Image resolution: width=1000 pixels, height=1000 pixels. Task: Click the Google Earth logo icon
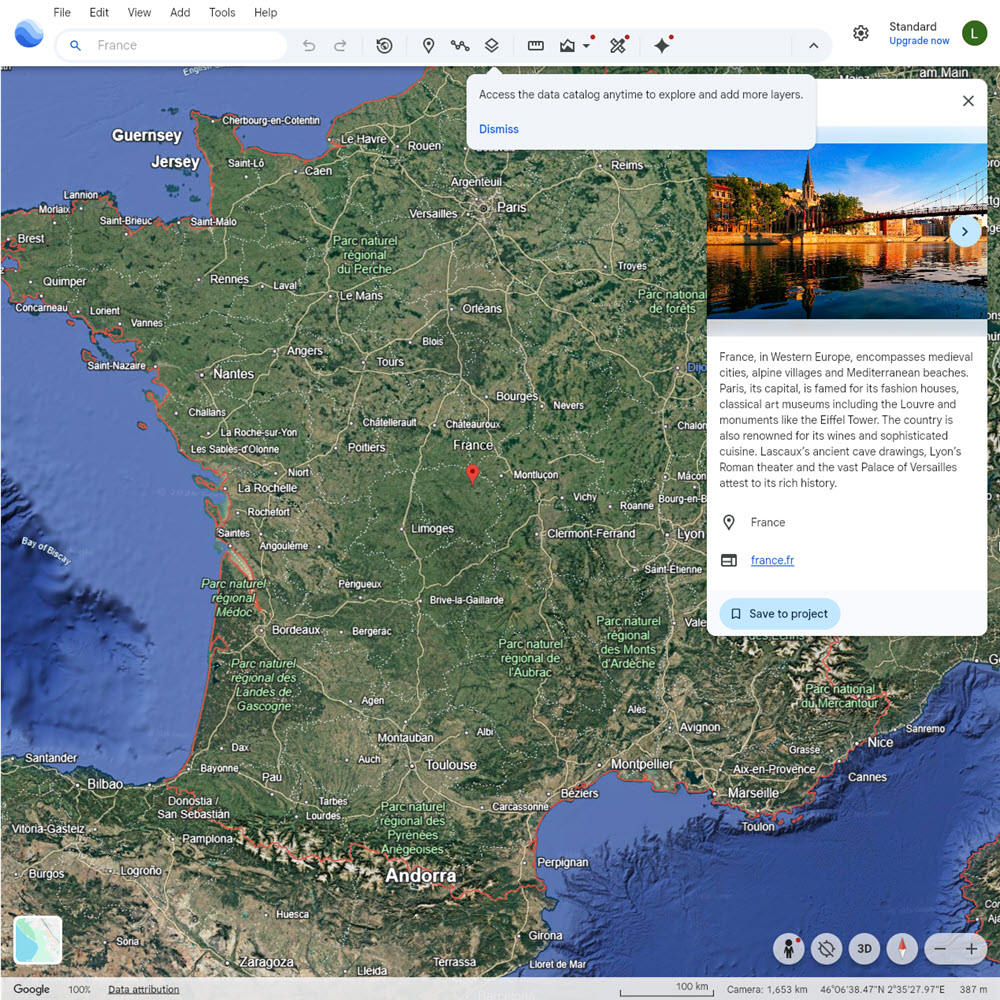click(x=29, y=34)
